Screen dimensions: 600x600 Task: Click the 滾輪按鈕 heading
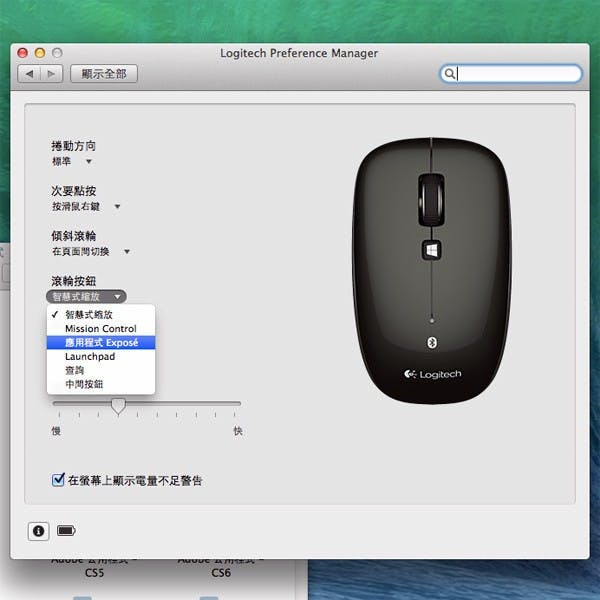coord(73,281)
